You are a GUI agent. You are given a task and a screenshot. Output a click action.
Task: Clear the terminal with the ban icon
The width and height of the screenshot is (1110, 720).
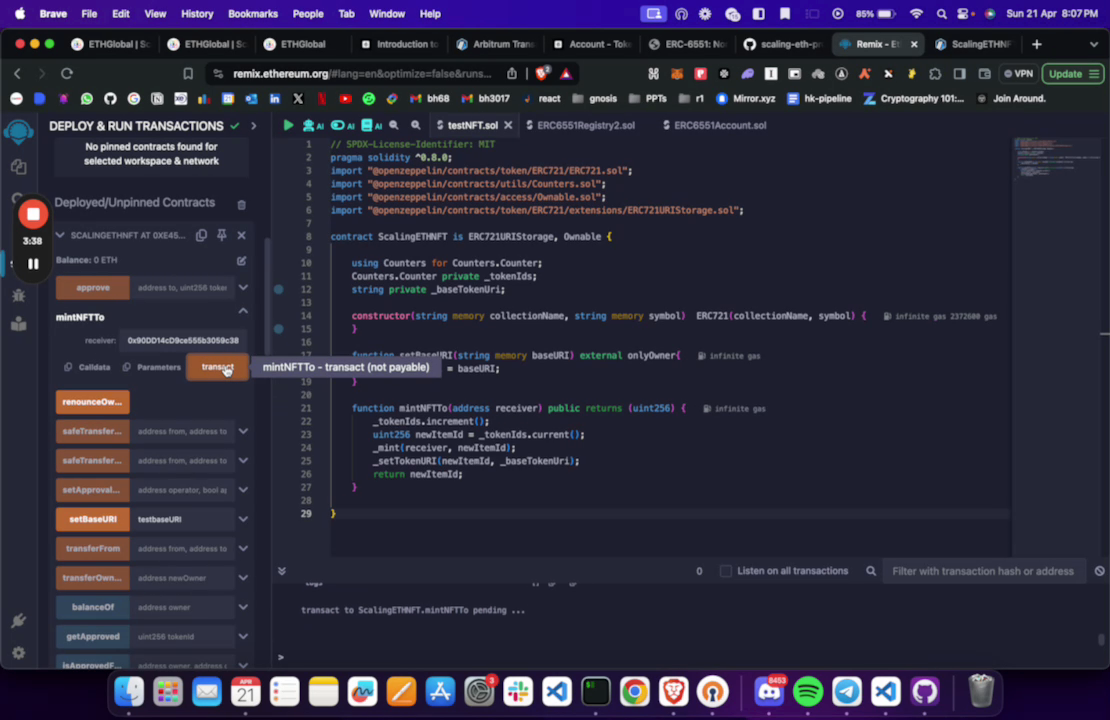[1099, 571]
